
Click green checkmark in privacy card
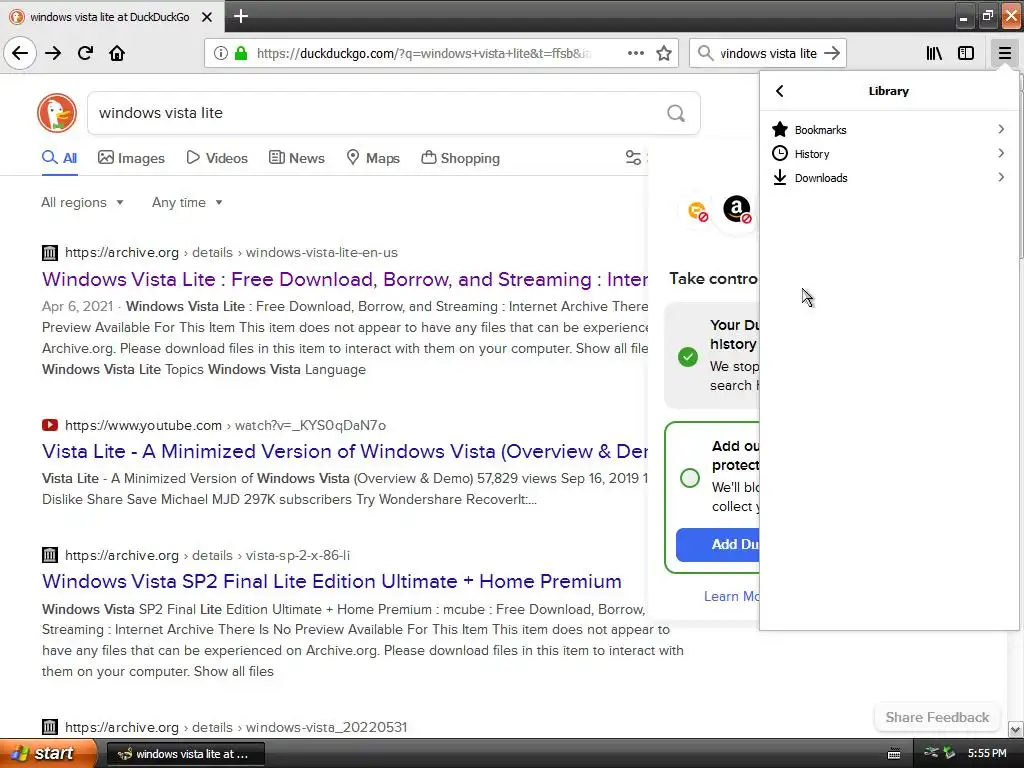687,357
